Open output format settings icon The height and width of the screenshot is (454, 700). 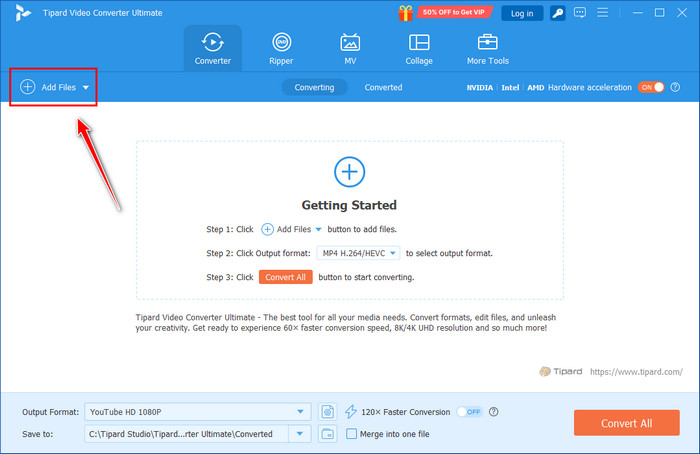[327, 412]
